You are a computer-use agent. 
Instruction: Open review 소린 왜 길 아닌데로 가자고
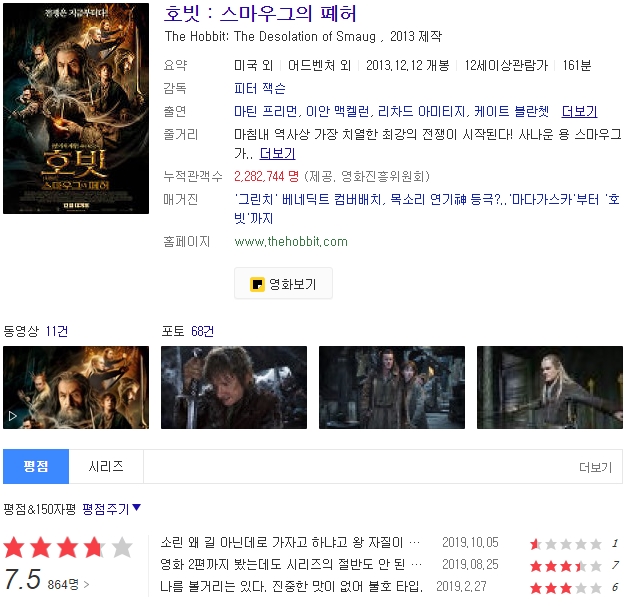pyautogui.click(x=290, y=543)
